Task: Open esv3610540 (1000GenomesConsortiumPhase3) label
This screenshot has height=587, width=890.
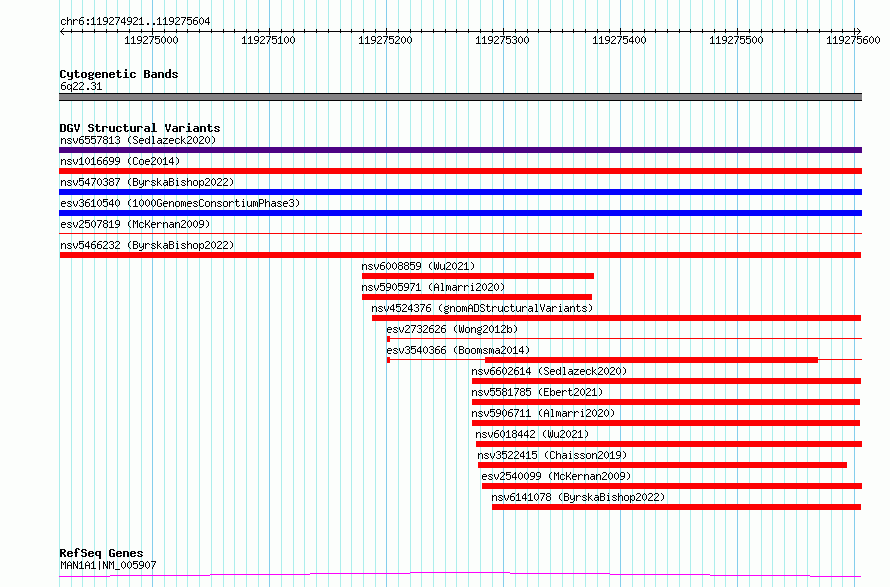Action: pos(180,203)
